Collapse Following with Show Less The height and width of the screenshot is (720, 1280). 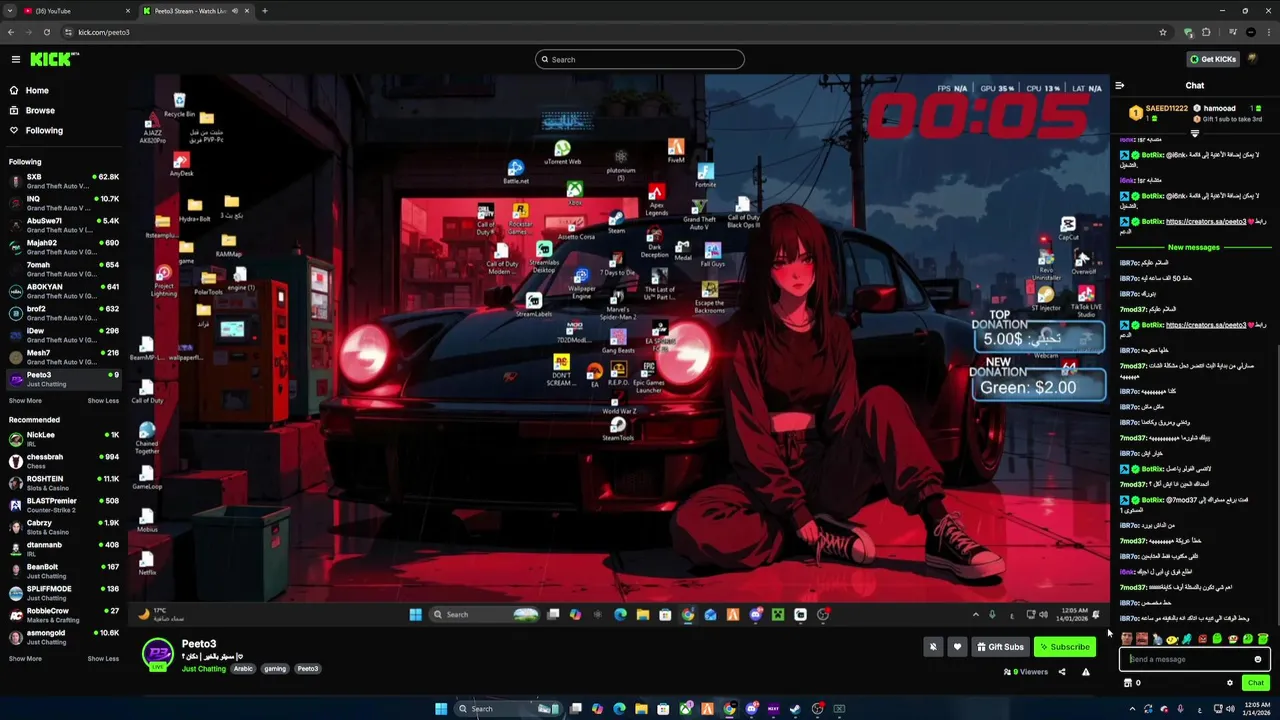103,401
